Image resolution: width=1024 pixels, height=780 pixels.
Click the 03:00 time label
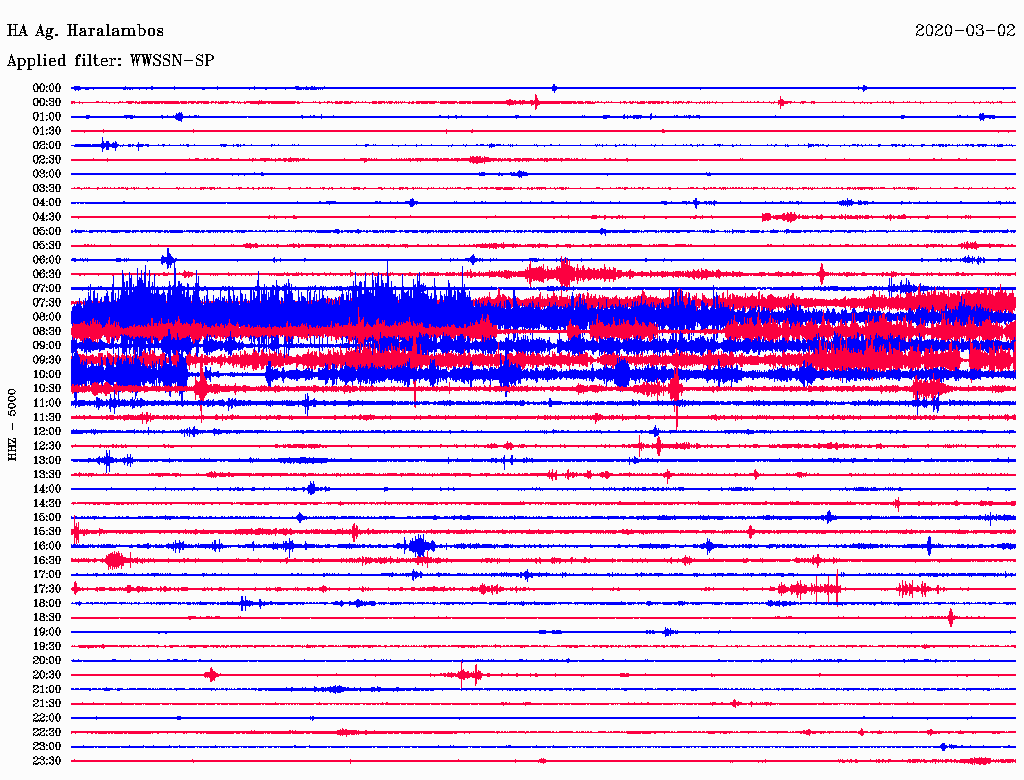coord(47,174)
